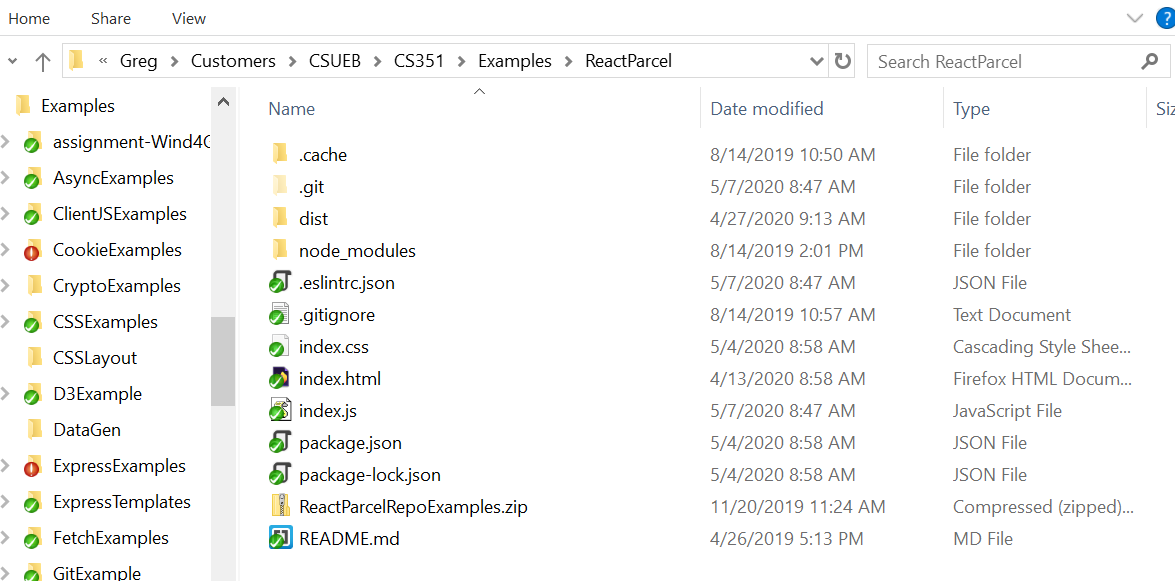Click the index.css stylesheet icon
The height and width of the screenshot is (581, 1175).
[x=280, y=346]
